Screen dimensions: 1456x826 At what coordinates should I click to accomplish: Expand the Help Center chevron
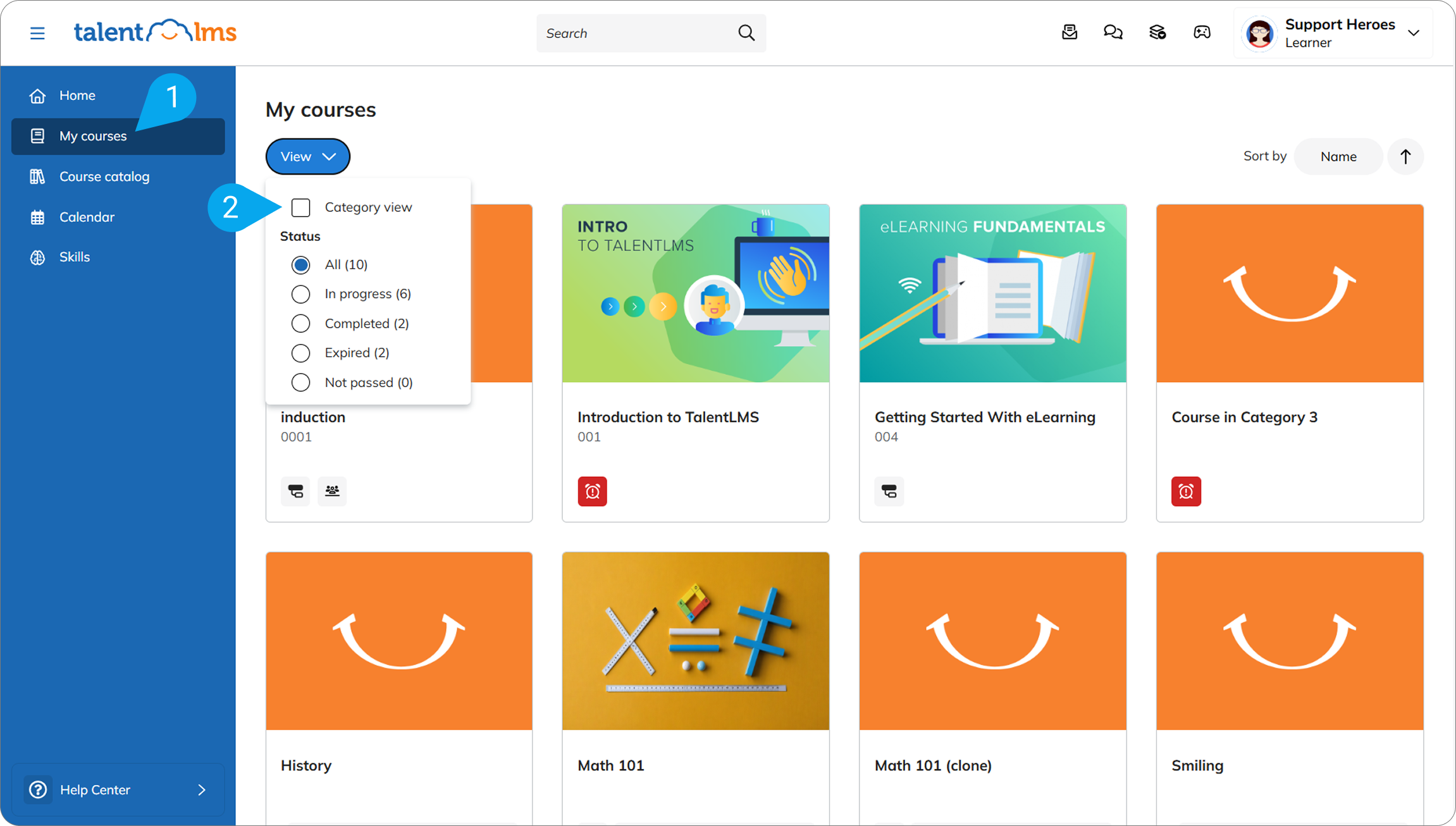coord(202,789)
